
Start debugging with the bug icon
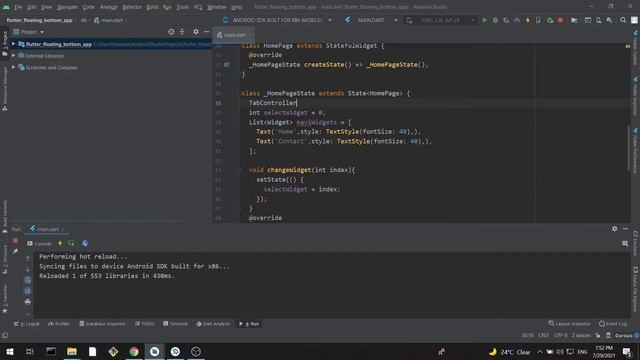click(x=495, y=20)
